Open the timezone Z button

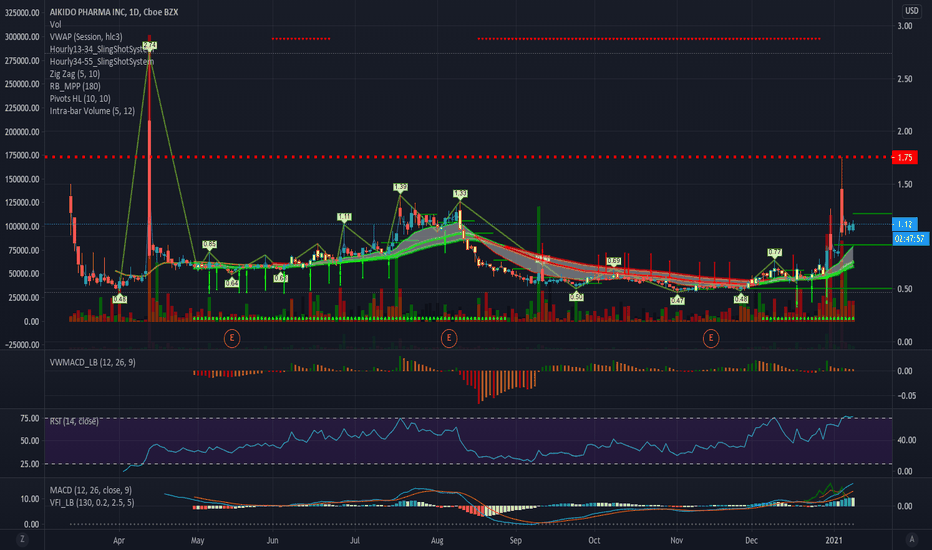22,539
